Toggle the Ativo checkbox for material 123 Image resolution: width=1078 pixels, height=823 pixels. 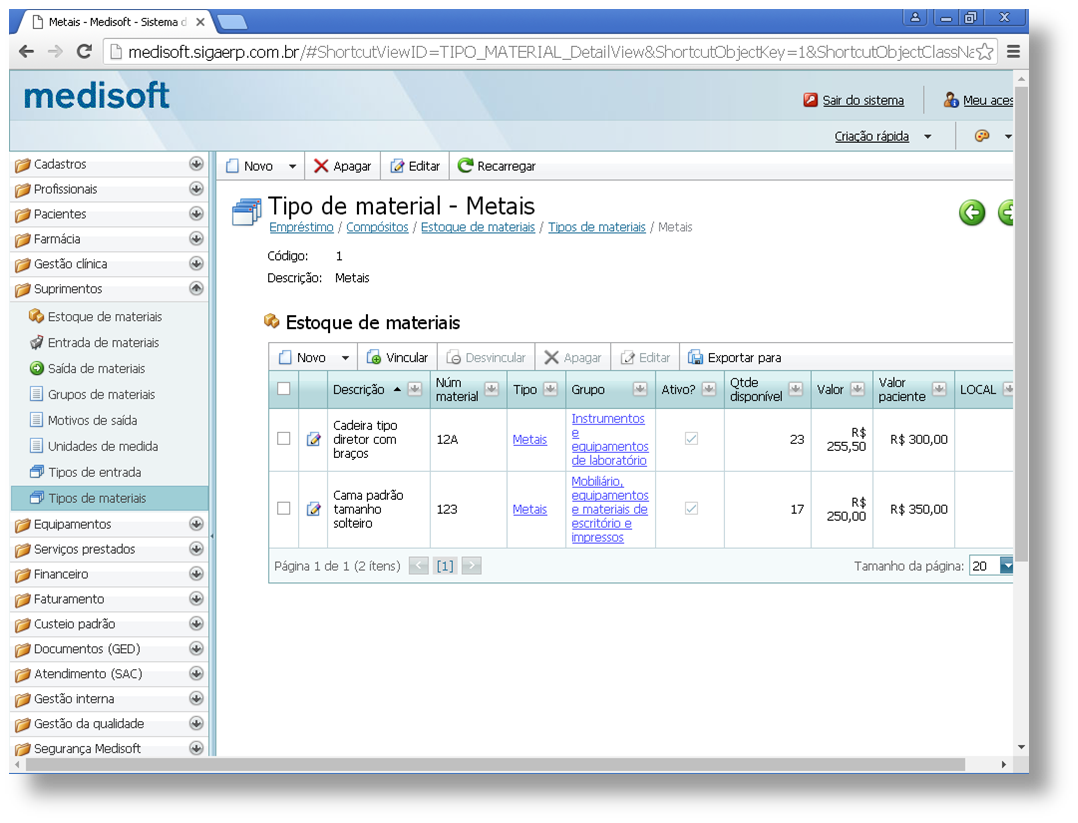point(692,509)
